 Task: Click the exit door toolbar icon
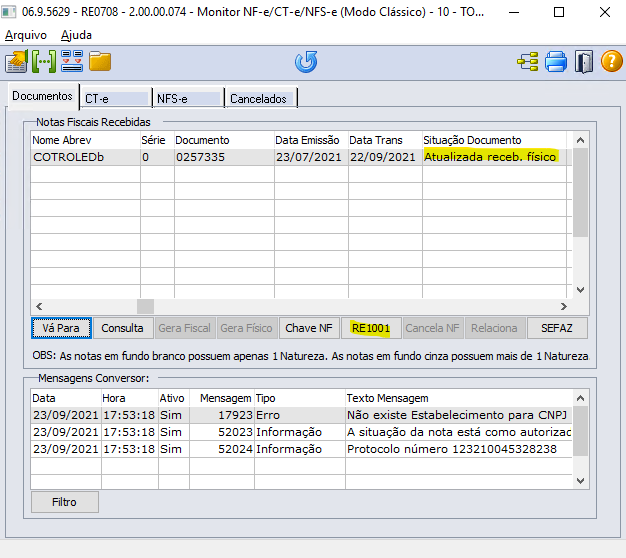pyautogui.click(x=584, y=62)
